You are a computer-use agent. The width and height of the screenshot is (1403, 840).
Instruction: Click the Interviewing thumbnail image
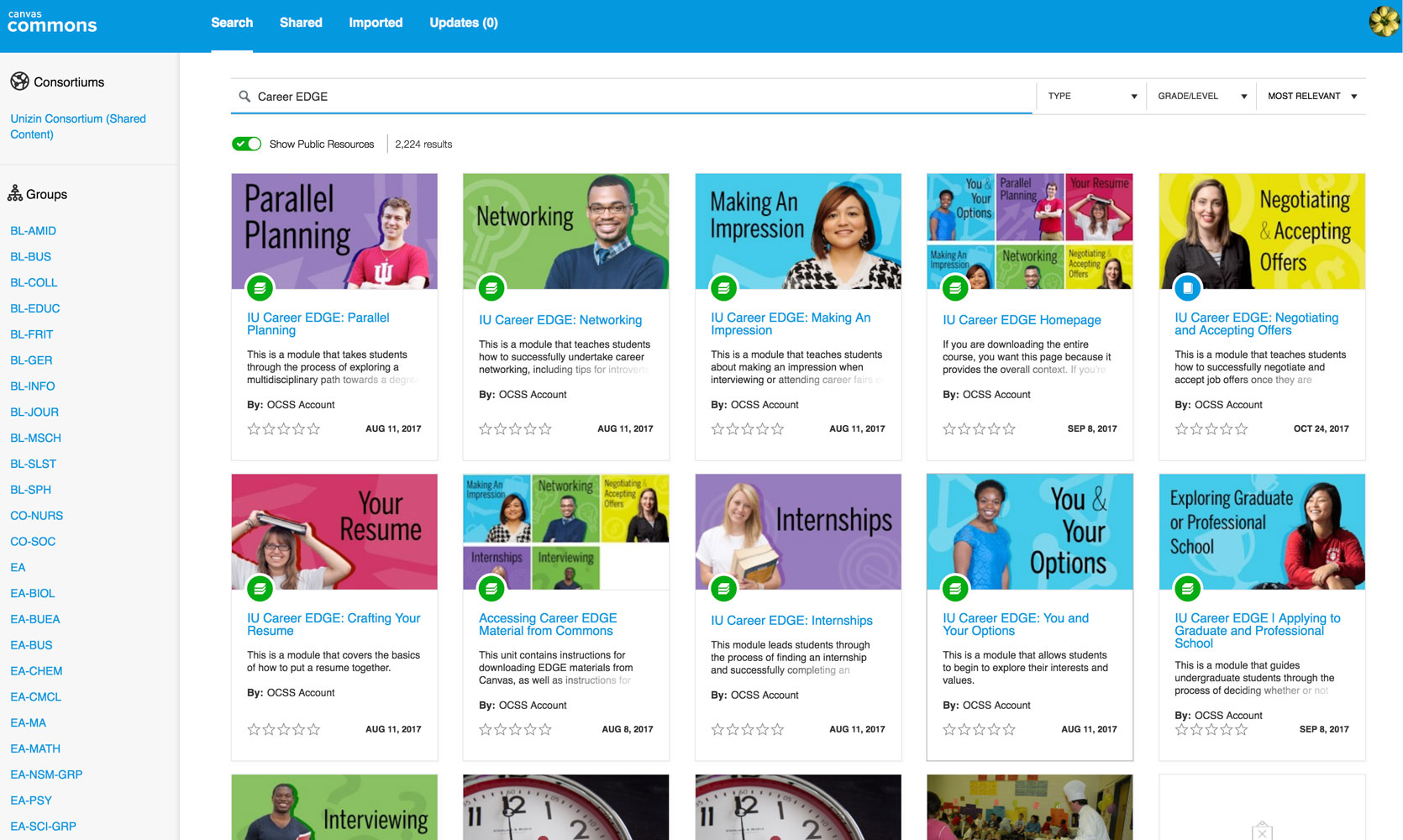click(x=334, y=807)
